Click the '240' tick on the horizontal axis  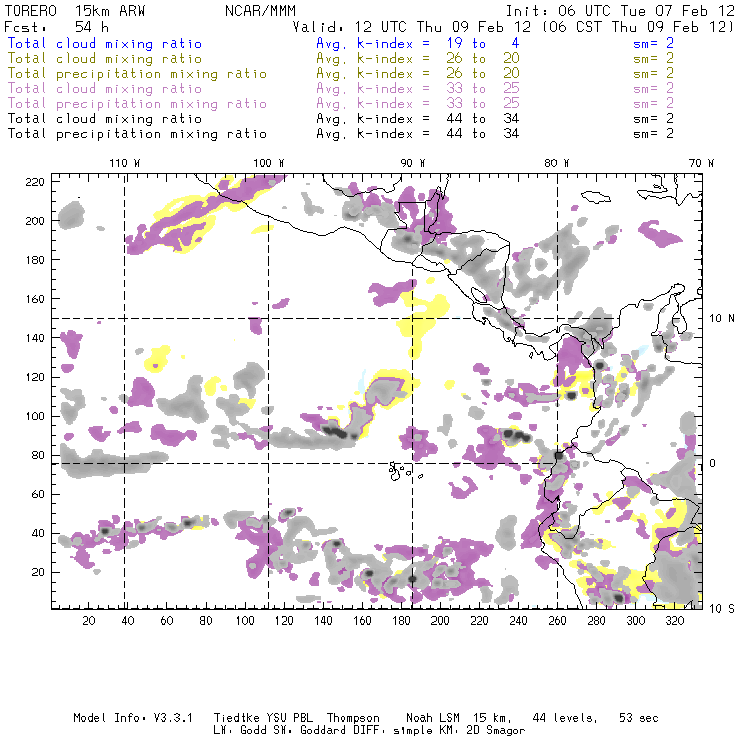[x=518, y=621]
